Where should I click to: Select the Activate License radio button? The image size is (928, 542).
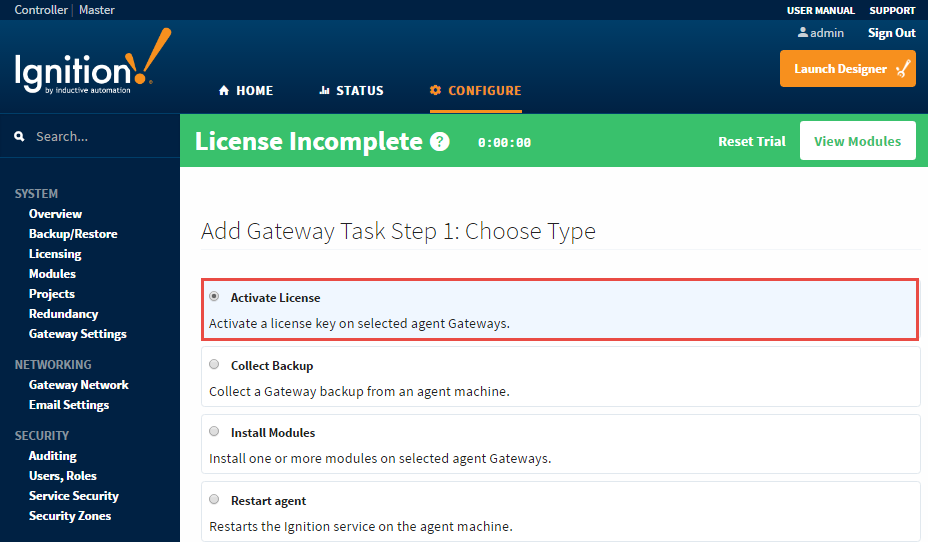[214, 297]
